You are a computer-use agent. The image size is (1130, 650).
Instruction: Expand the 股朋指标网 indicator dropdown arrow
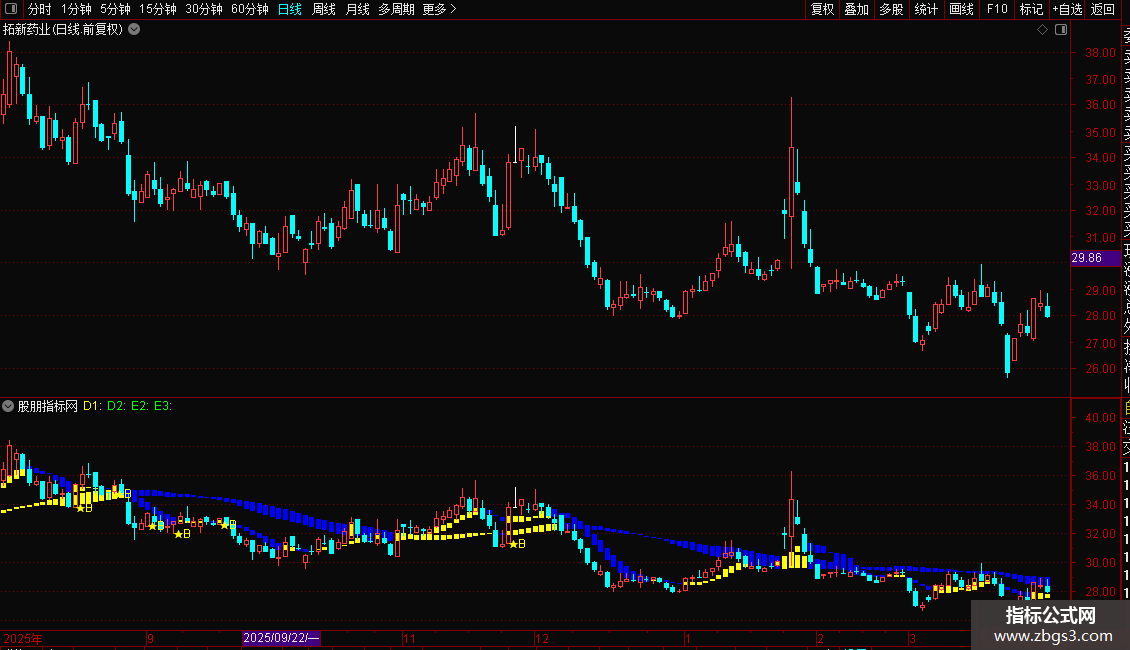(x=8, y=406)
